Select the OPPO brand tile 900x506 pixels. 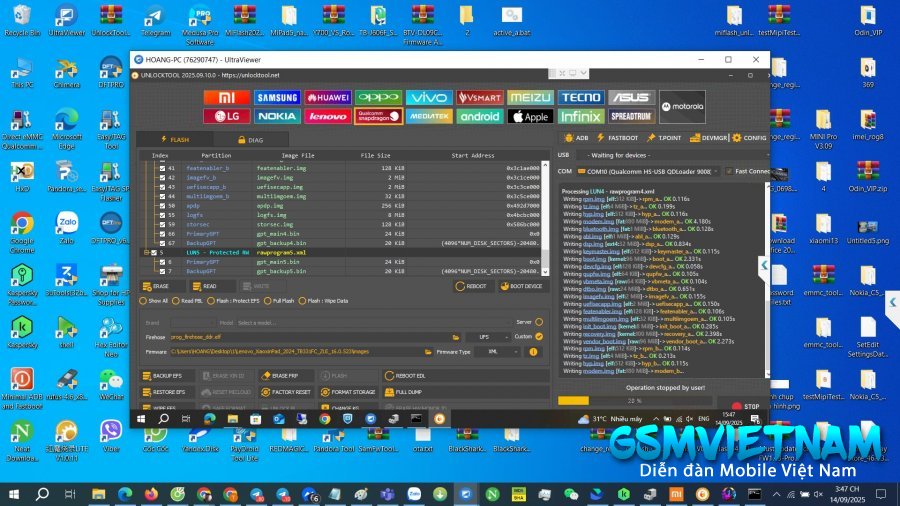point(378,98)
